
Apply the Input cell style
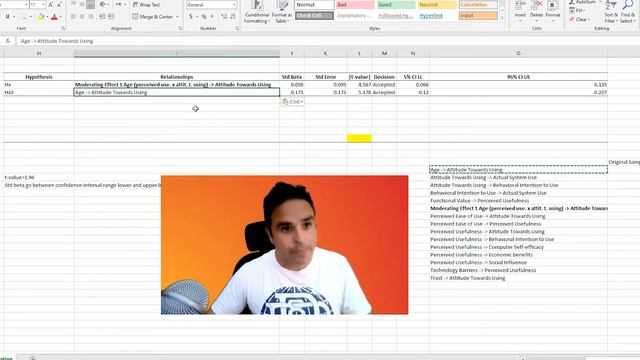(x=478, y=16)
